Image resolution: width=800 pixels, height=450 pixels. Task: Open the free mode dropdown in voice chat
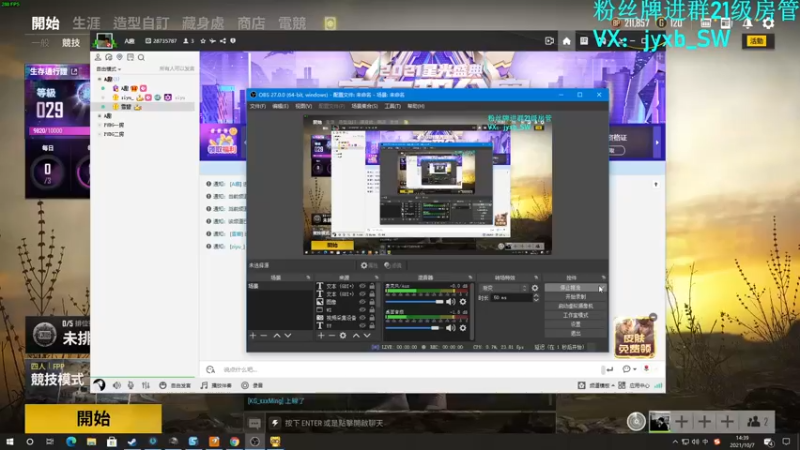(109, 69)
